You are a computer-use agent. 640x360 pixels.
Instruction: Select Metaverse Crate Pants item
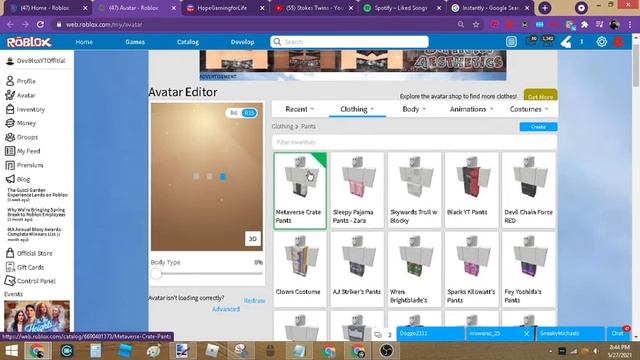300,191
